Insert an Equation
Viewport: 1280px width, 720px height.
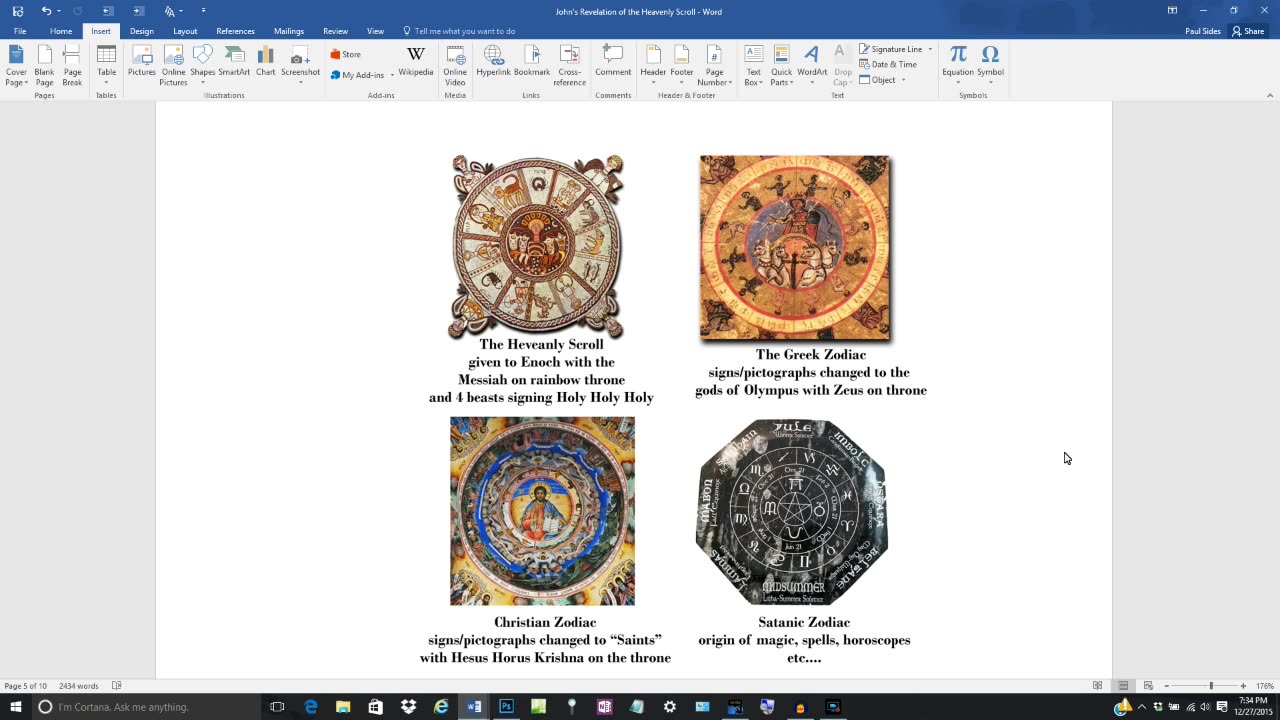[958, 63]
